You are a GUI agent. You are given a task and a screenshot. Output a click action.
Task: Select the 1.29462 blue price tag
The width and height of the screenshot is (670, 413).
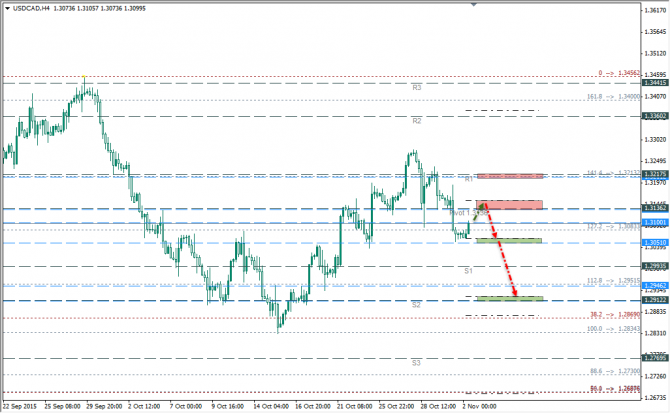pyautogui.click(x=655, y=286)
